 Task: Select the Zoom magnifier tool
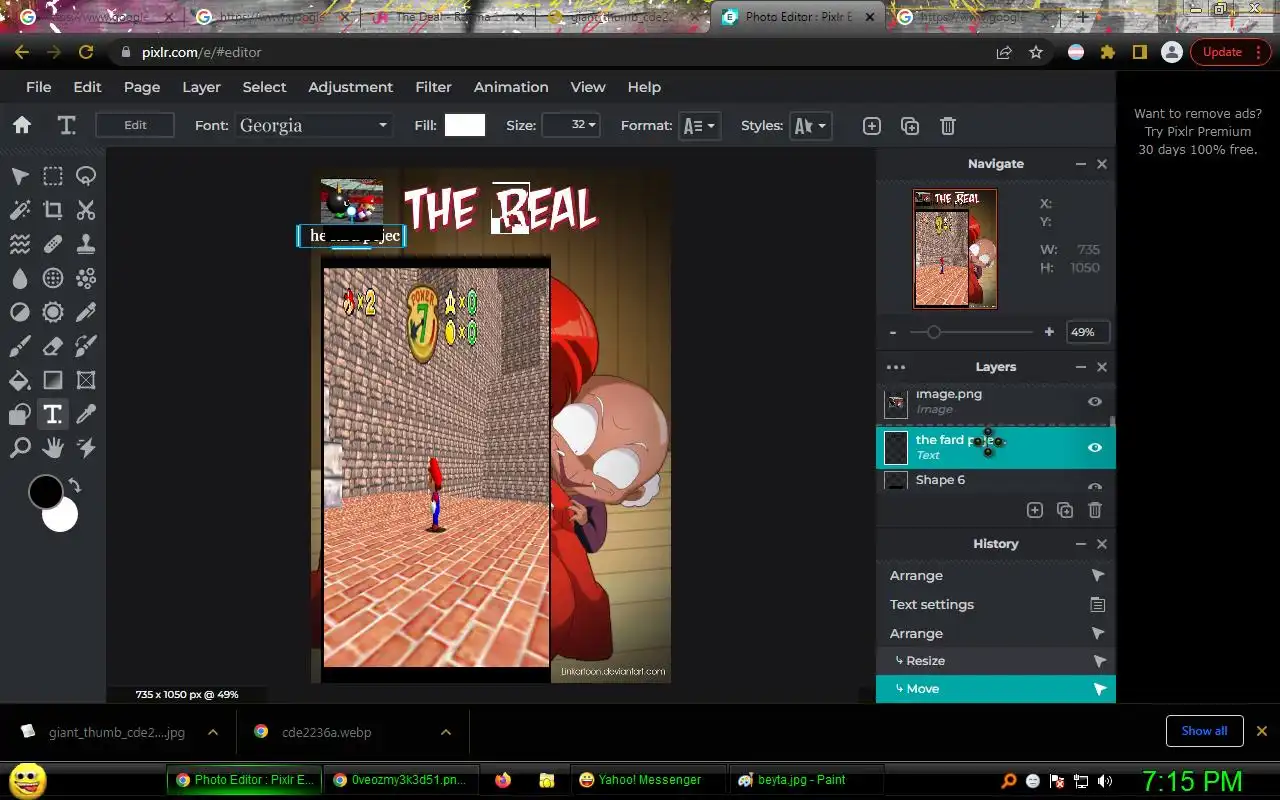coord(20,447)
